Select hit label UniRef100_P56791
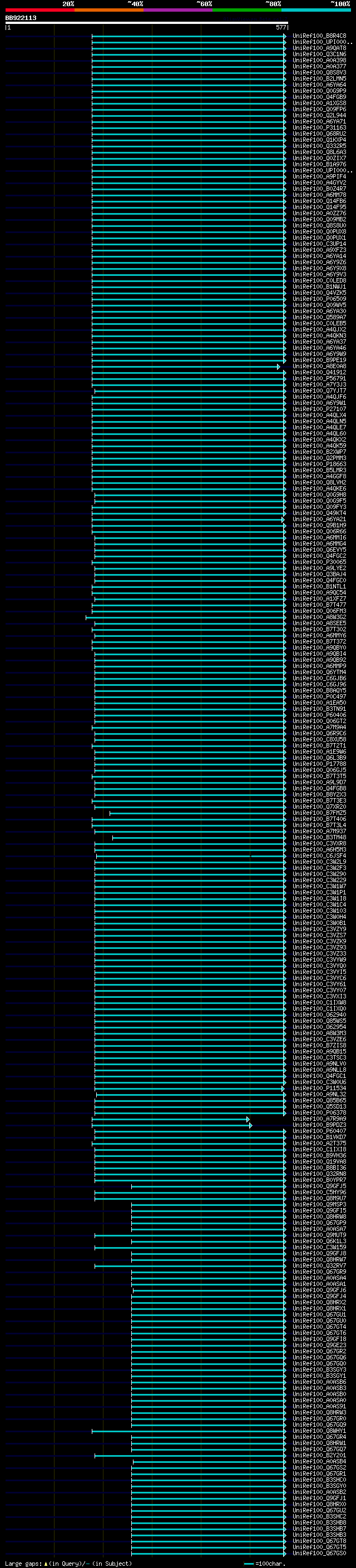 319,379
